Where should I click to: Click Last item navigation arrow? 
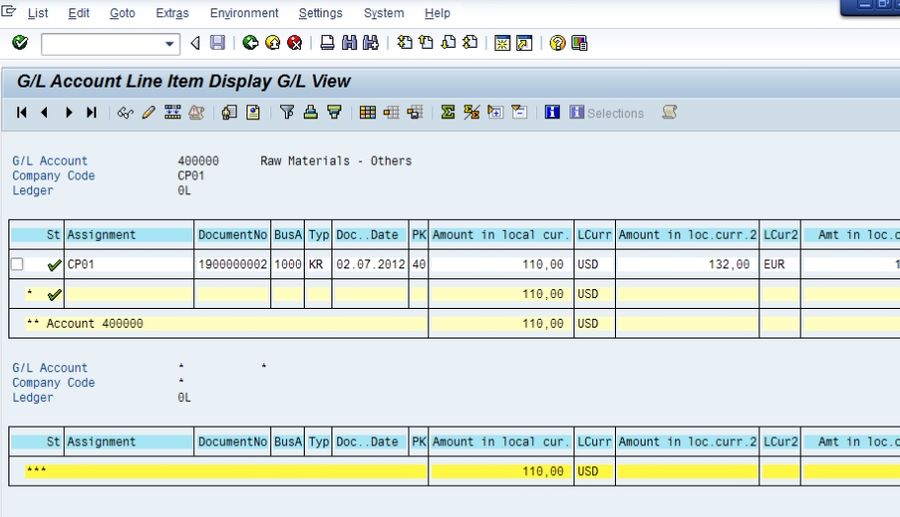pyautogui.click(x=91, y=112)
